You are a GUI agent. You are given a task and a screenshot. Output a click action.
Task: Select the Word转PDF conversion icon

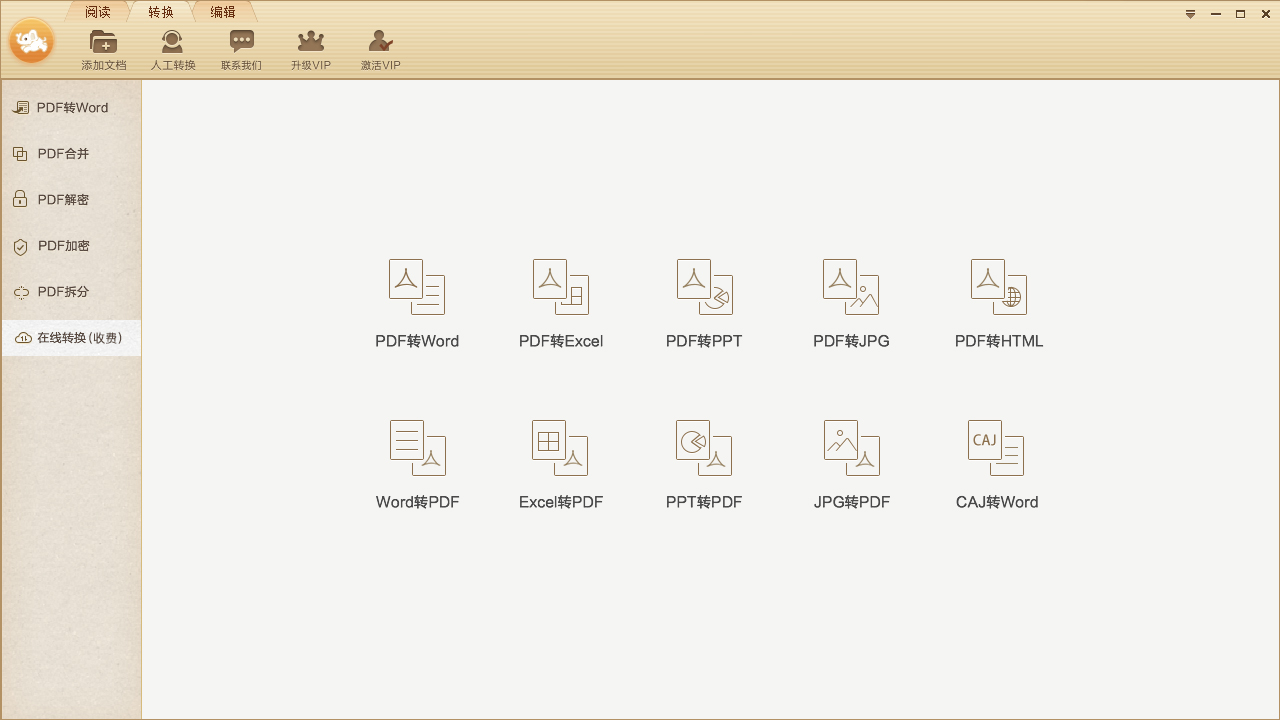[417, 448]
